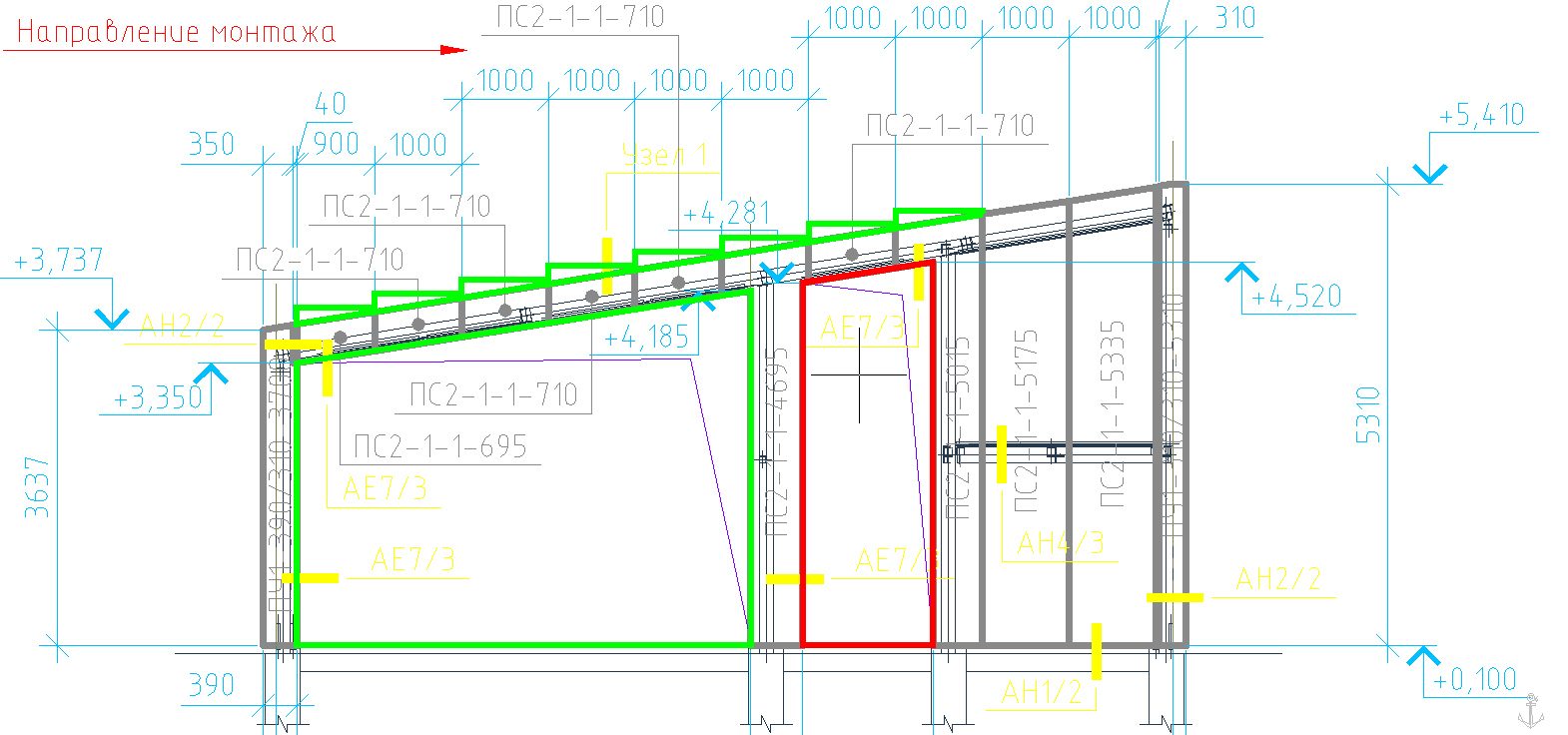Click the blue arrow under '+5,410'
Image resolution: width=1568 pixels, height=735 pixels.
[x=1430, y=174]
